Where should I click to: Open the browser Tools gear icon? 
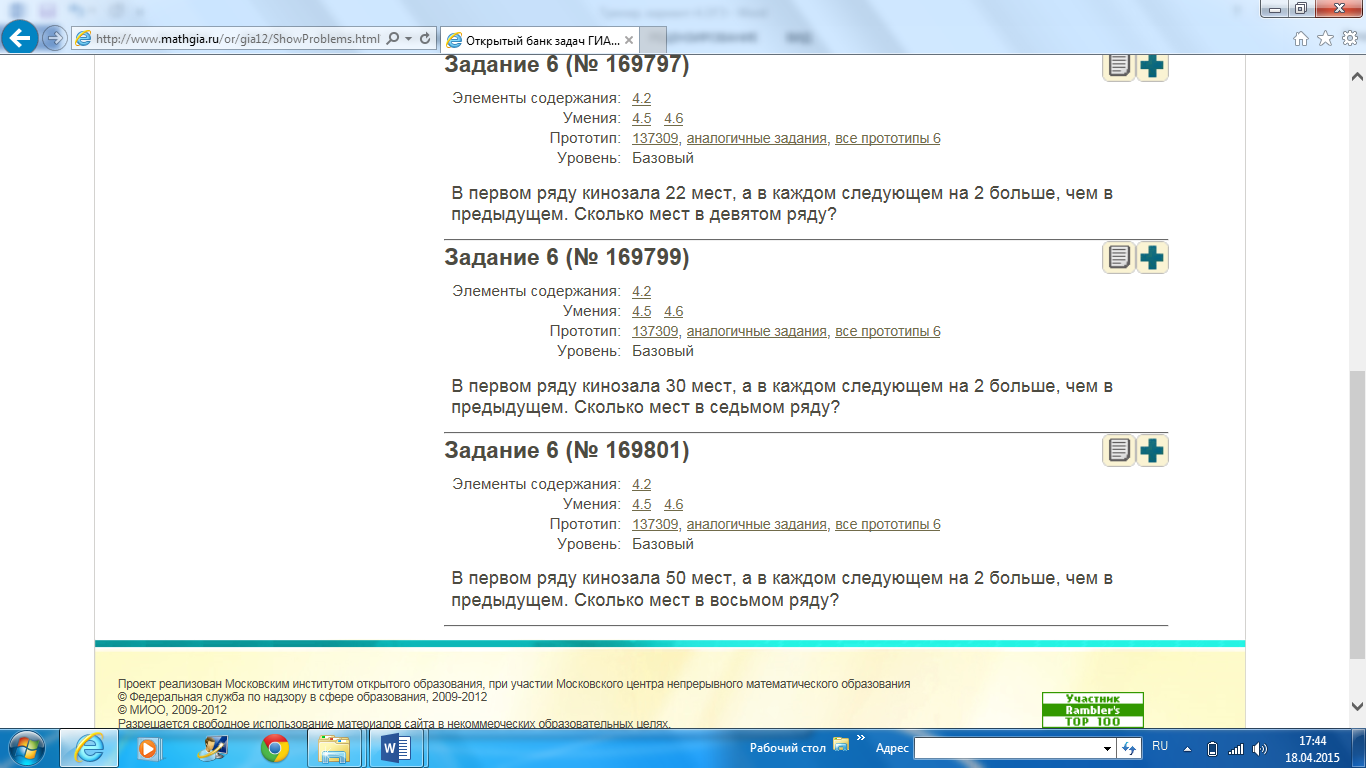tap(1349, 39)
